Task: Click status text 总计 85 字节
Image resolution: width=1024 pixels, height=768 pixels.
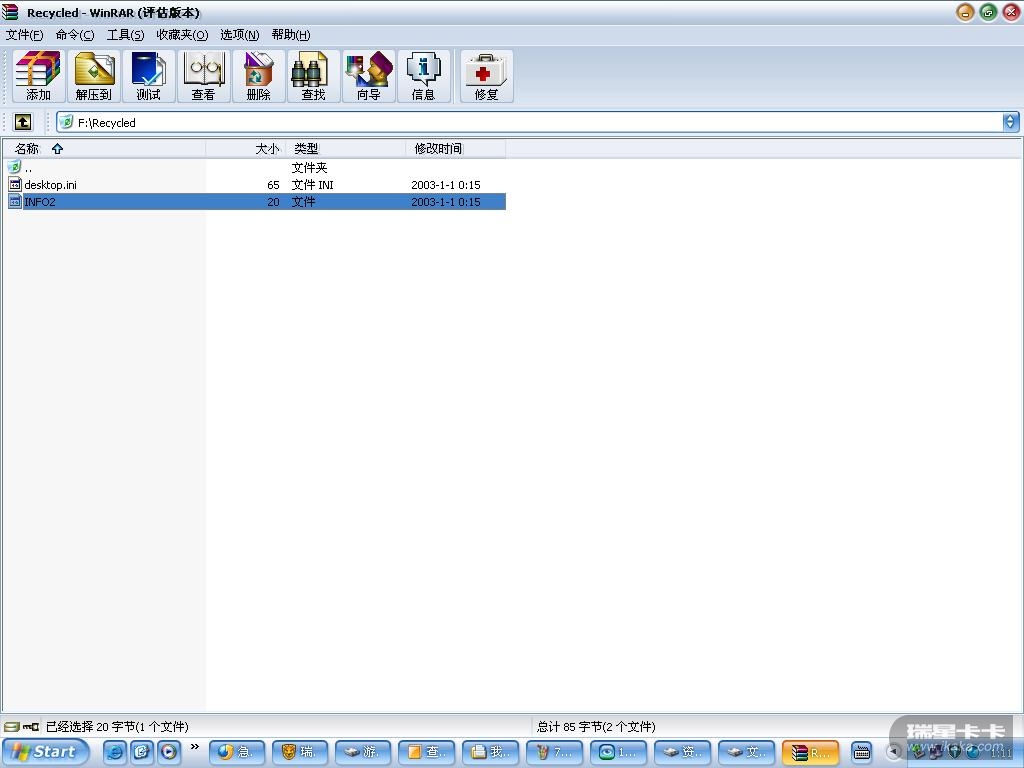Action: [x=596, y=726]
